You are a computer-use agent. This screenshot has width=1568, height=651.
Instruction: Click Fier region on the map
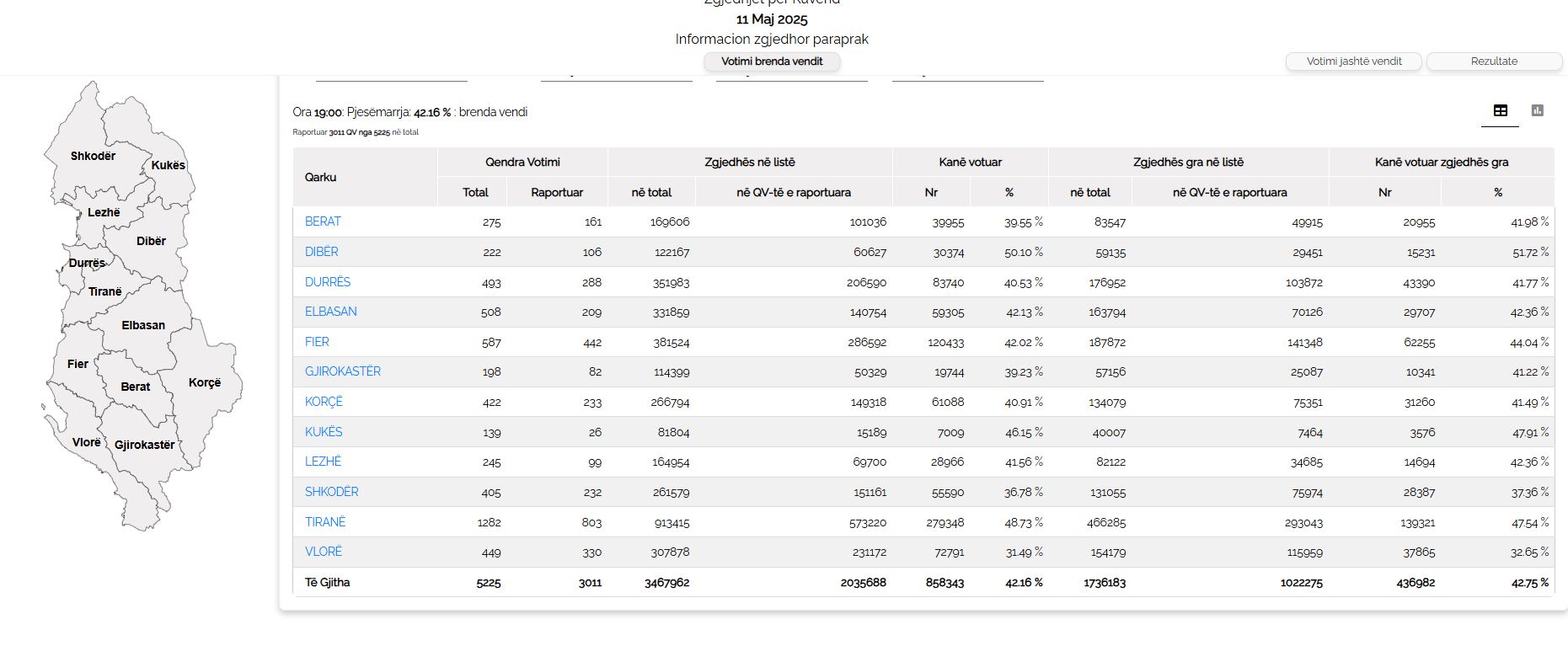coord(78,364)
